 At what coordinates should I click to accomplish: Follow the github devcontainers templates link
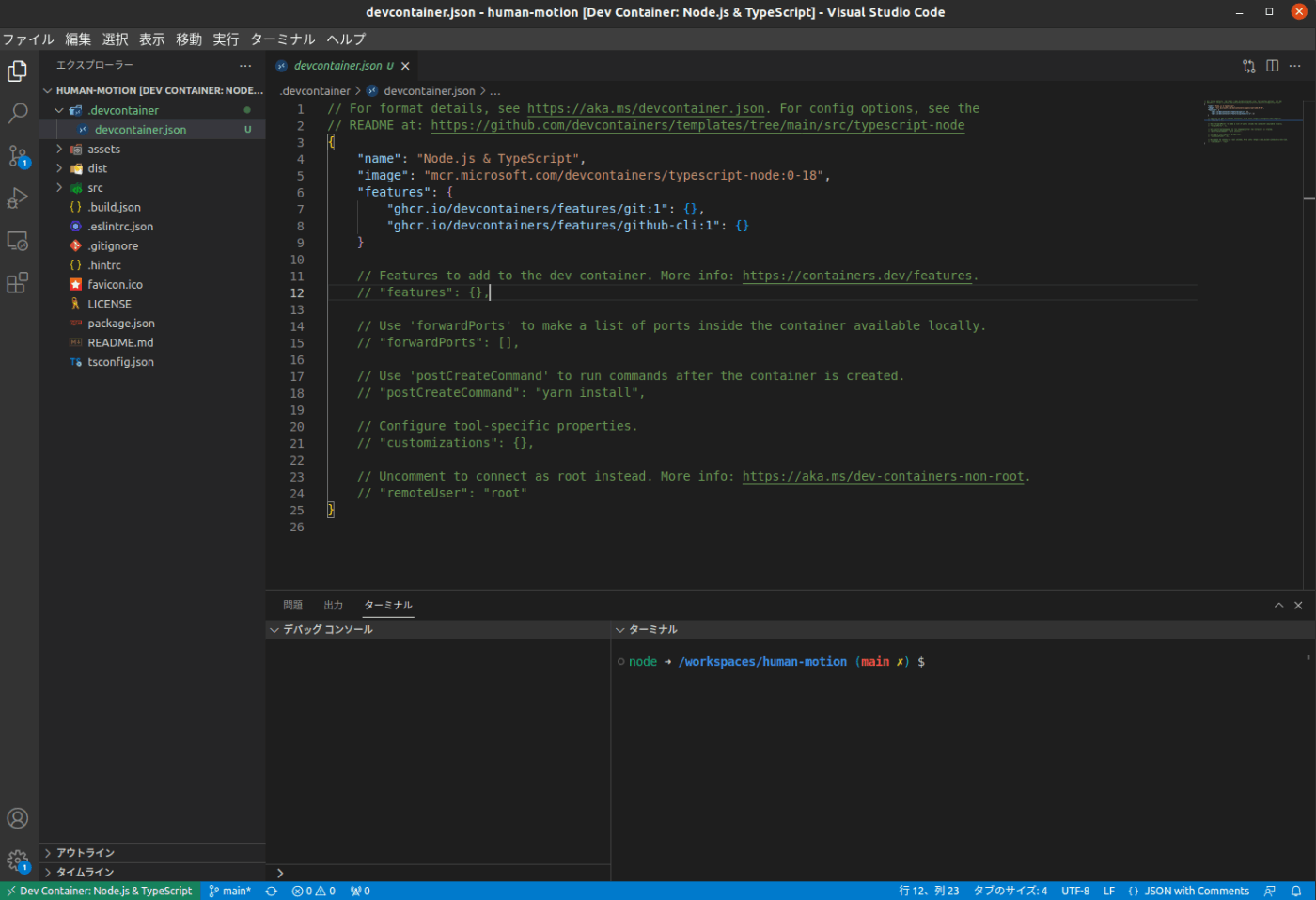click(x=697, y=125)
